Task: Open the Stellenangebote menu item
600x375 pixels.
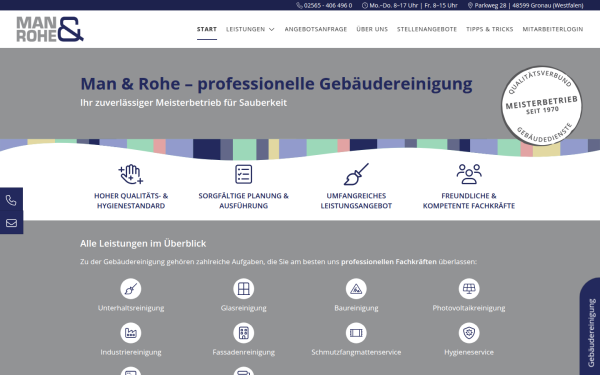Action: pos(427,29)
